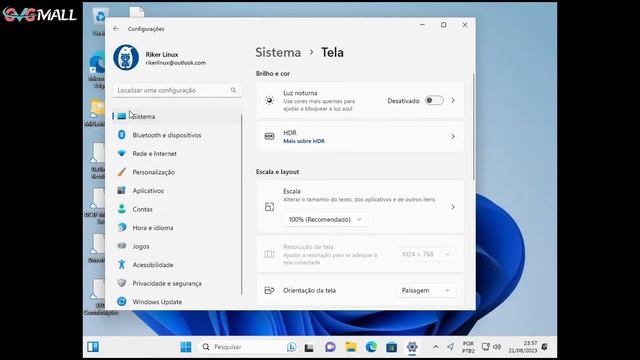Click the Windows Update sync icon
Screen dimensions: 640x360
click(122, 301)
